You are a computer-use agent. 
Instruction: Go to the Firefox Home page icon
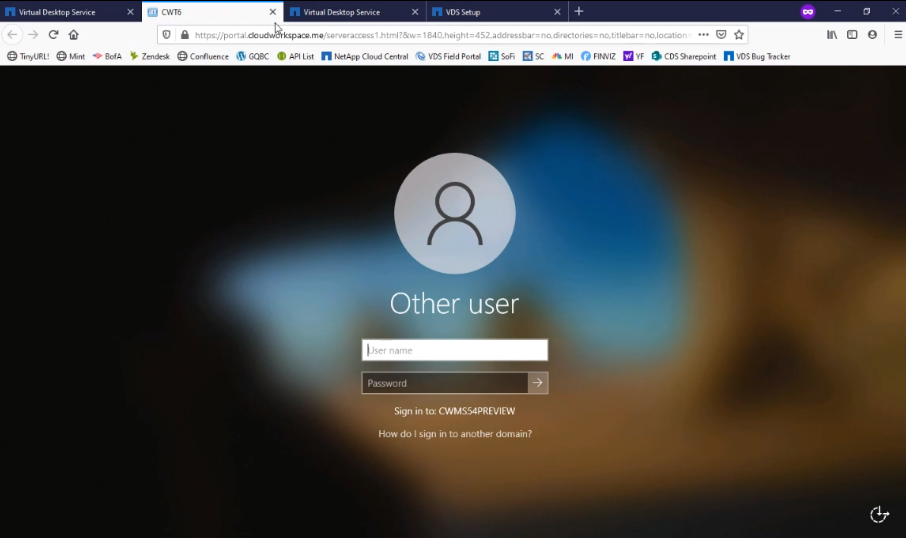click(73, 34)
